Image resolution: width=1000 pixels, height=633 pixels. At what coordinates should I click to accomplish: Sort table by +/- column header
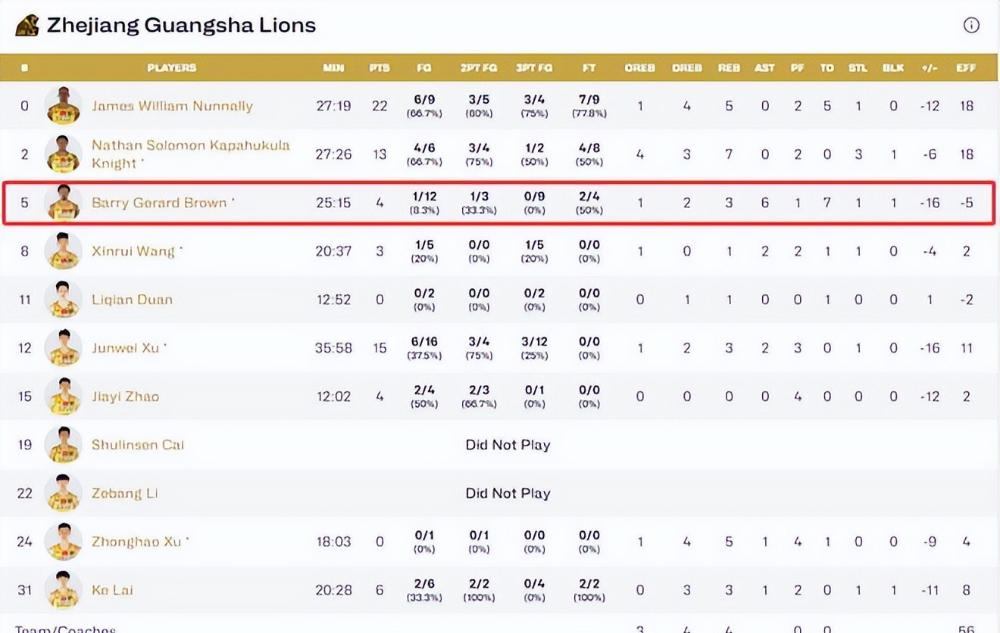point(930,68)
